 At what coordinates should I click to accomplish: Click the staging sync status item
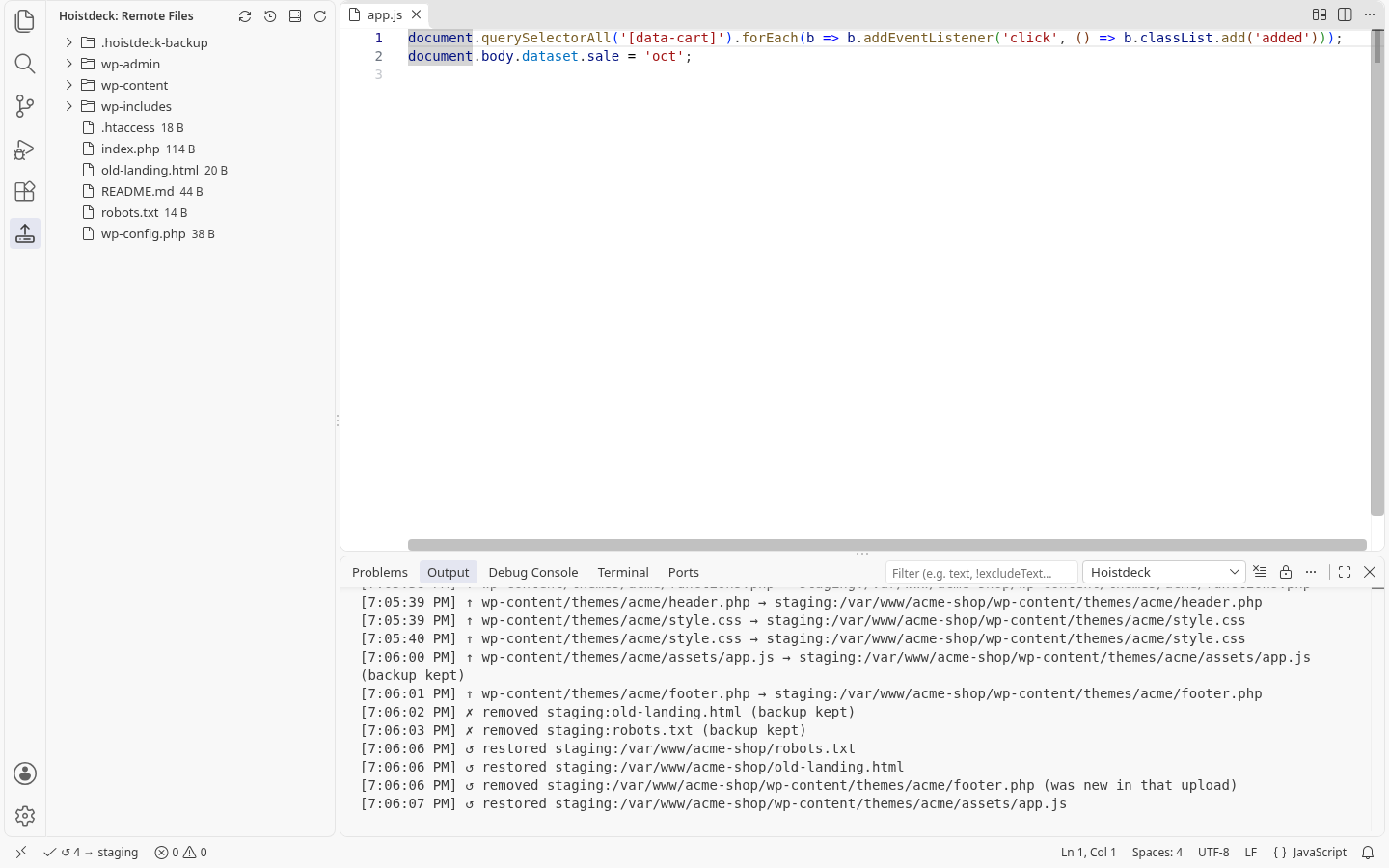click(x=92, y=853)
